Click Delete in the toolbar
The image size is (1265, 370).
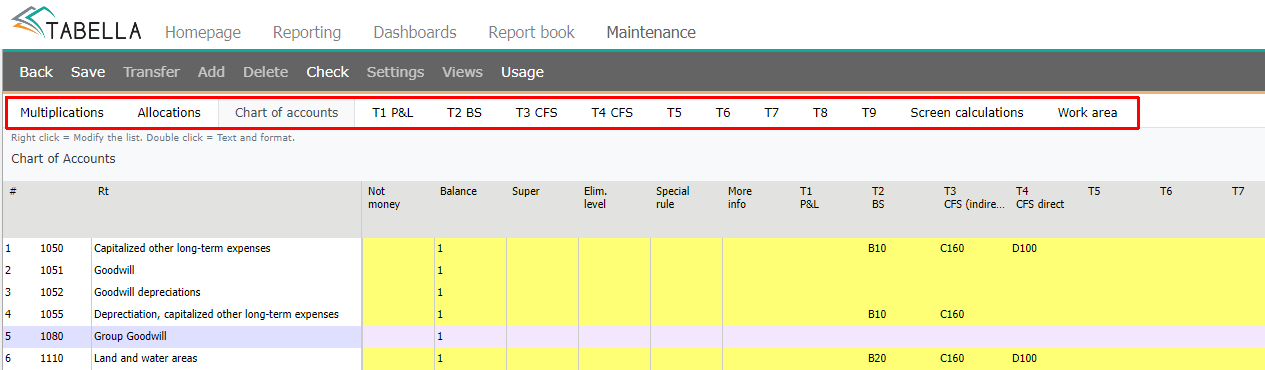(265, 72)
